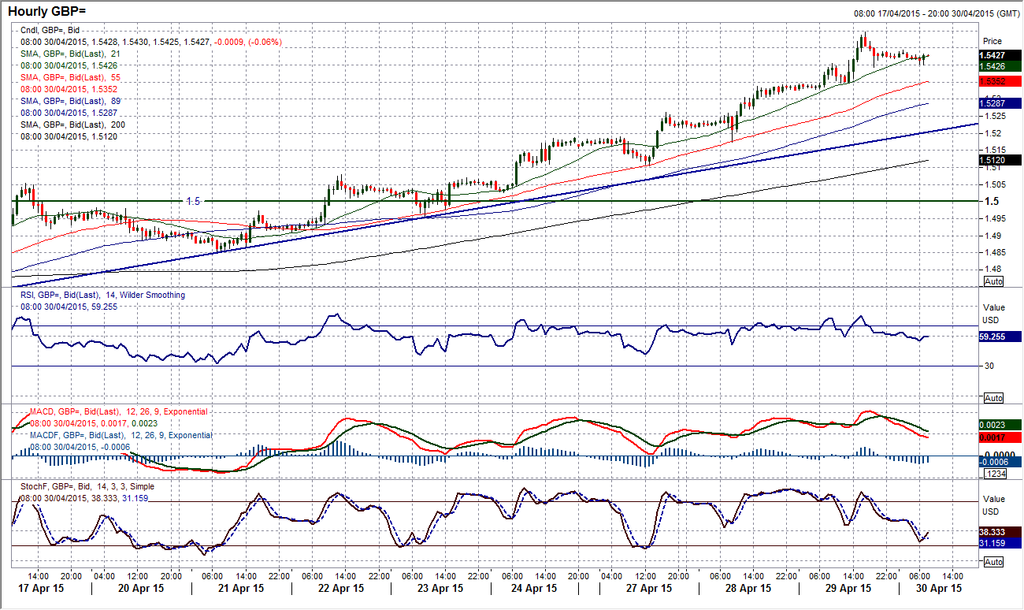Click the black 1.5120 price axis tag
The width and height of the screenshot is (1024, 610).
1000,160
